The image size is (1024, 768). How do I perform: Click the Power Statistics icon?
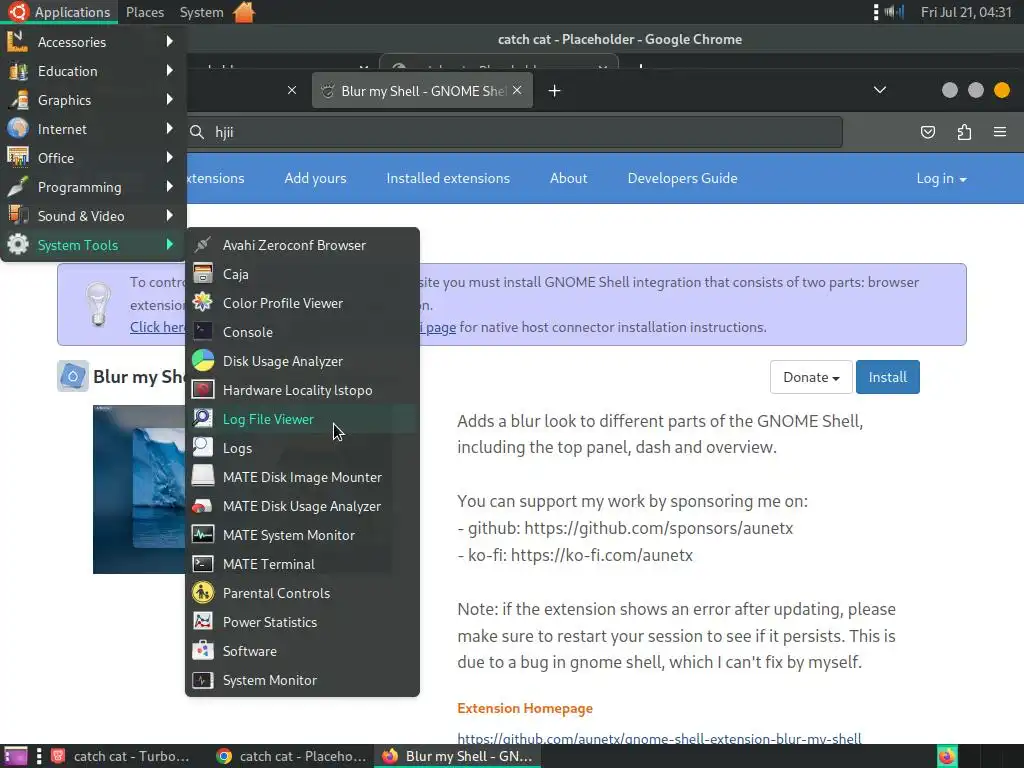(202, 621)
